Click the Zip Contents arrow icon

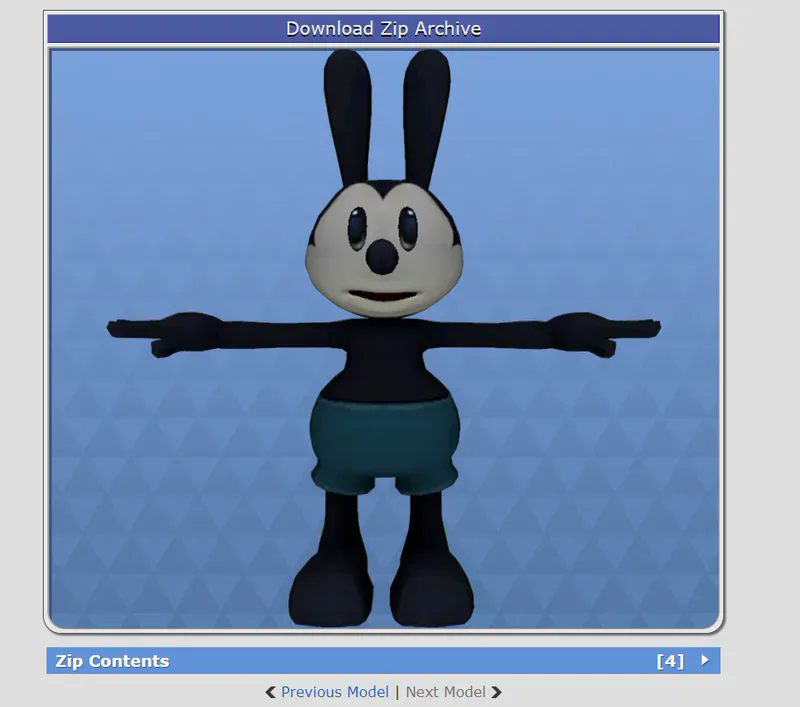[x=705, y=660]
